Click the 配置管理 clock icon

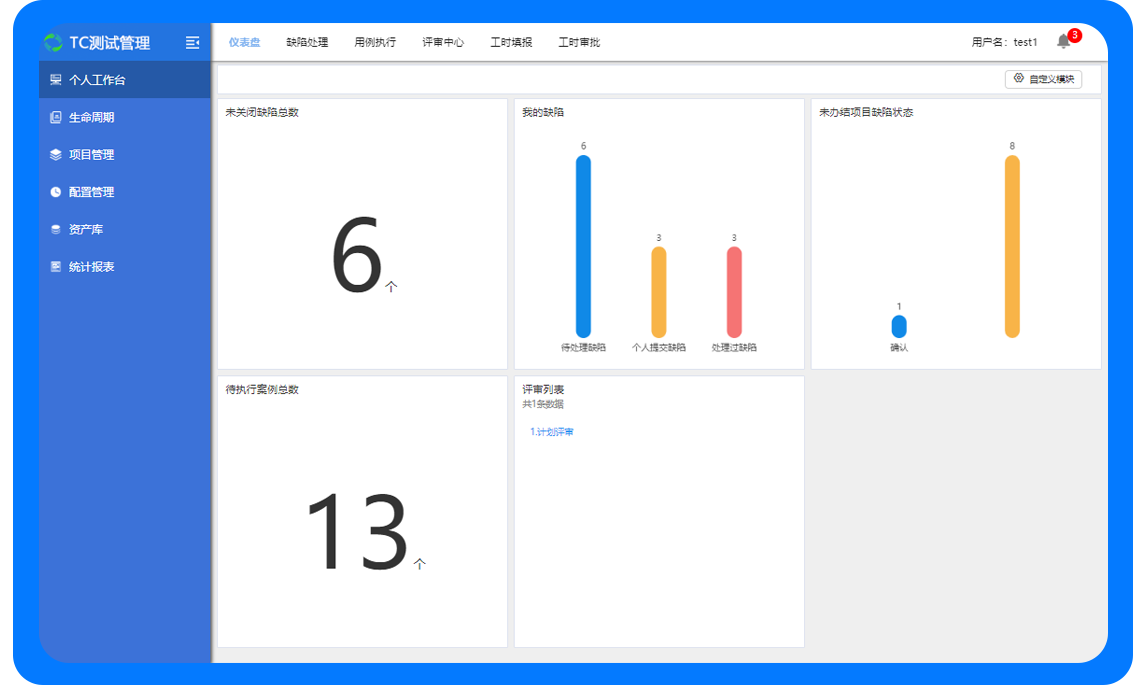[56, 192]
